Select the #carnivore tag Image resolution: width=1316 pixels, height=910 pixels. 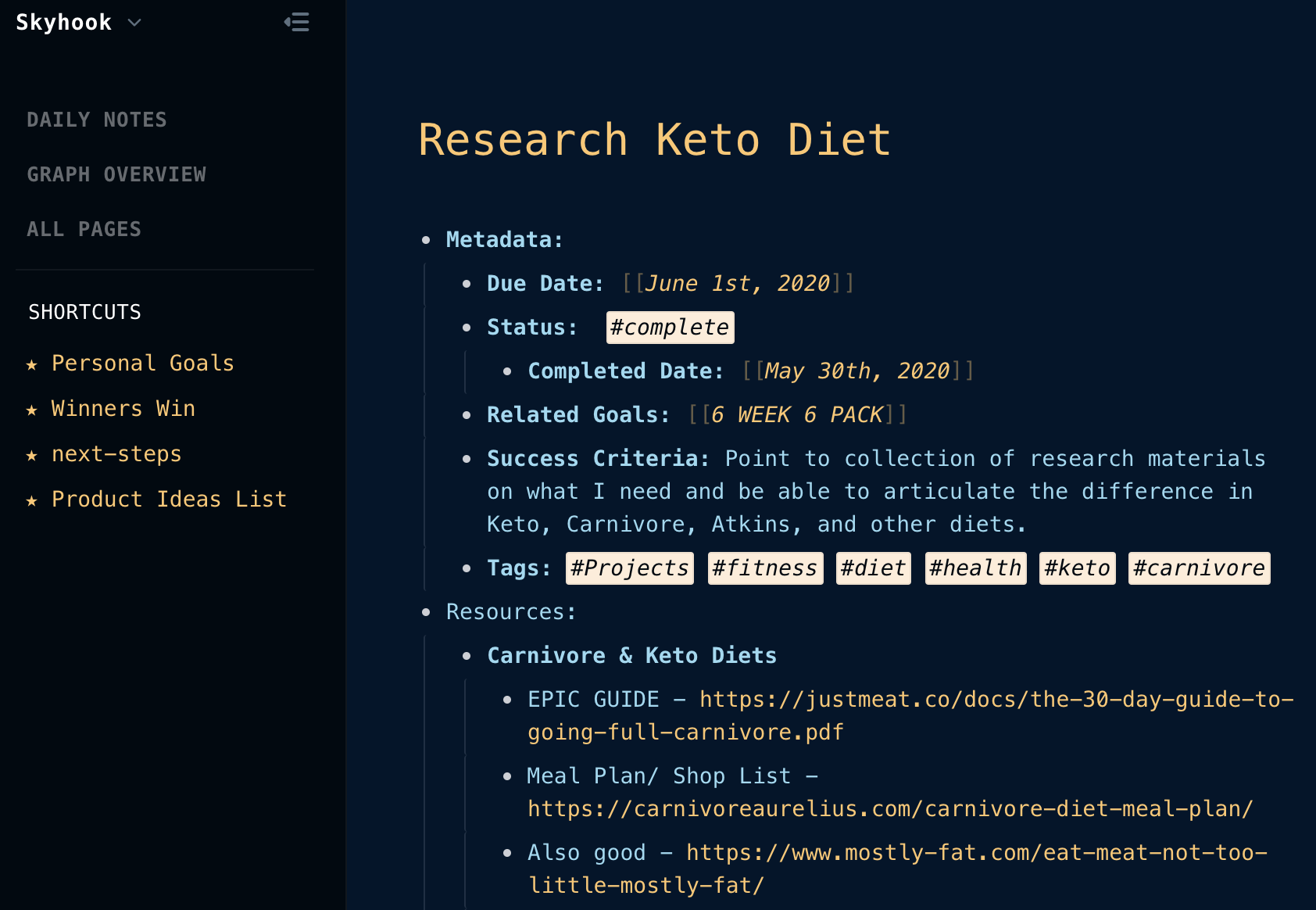click(x=1199, y=568)
